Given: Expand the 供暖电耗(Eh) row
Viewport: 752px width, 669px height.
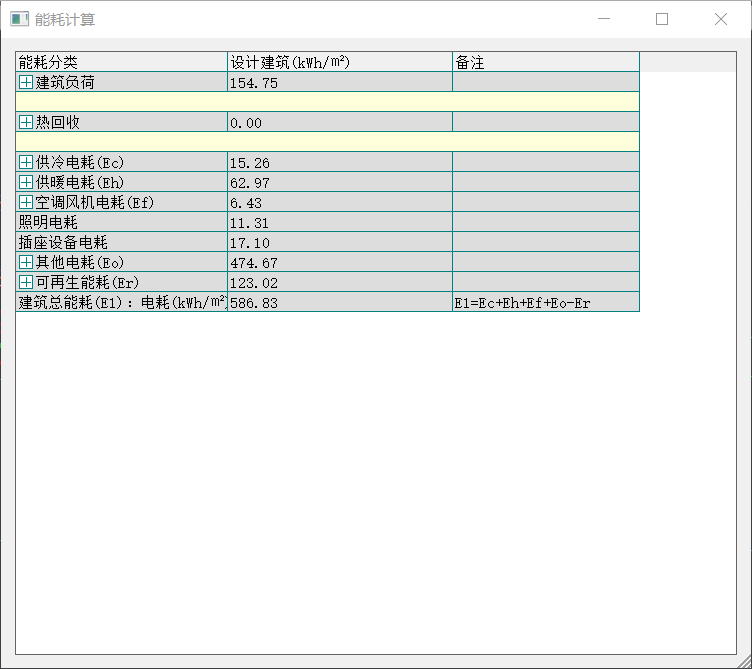Looking at the screenshot, I should click(26, 182).
